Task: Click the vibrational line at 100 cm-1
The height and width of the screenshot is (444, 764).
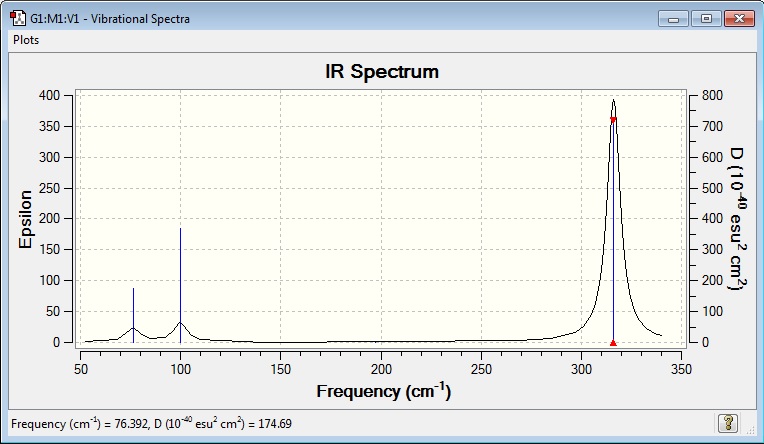Action: (x=180, y=285)
